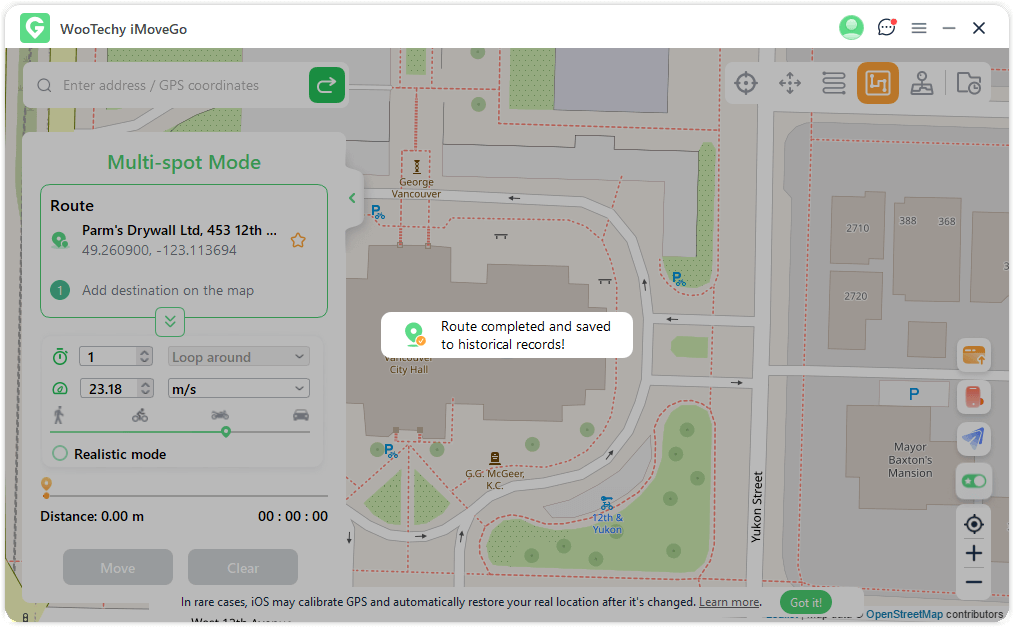1014x627 pixels.
Task: Click the speed slider handle
Action: tap(226, 432)
